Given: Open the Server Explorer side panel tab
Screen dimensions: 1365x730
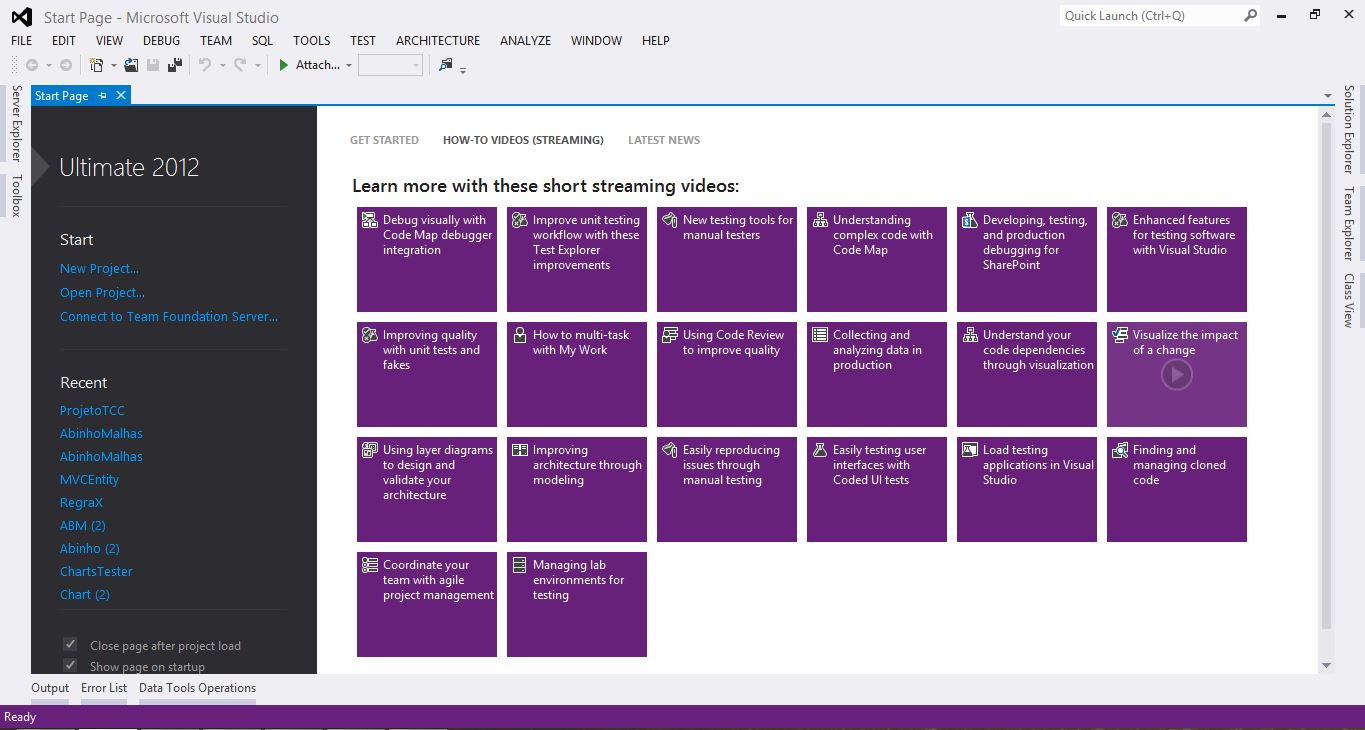Looking at the screenshot, I should pyautogui.click(x=15, y=123).
